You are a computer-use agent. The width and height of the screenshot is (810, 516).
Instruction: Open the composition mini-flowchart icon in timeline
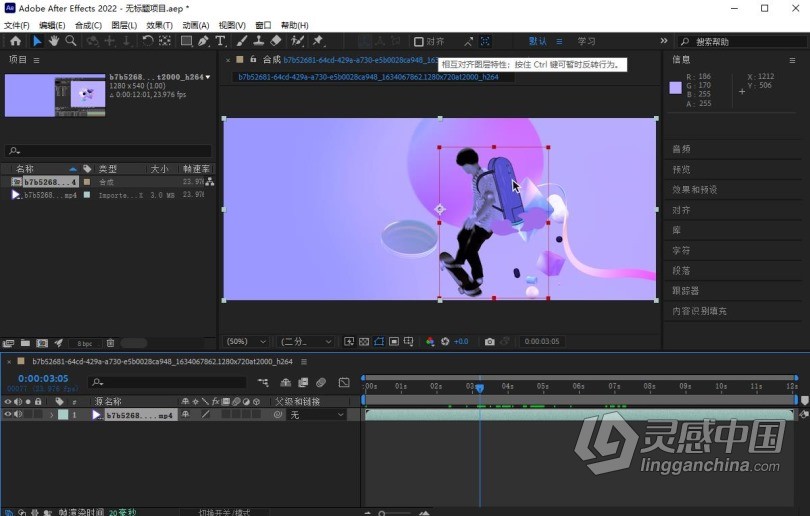point(263,383)
